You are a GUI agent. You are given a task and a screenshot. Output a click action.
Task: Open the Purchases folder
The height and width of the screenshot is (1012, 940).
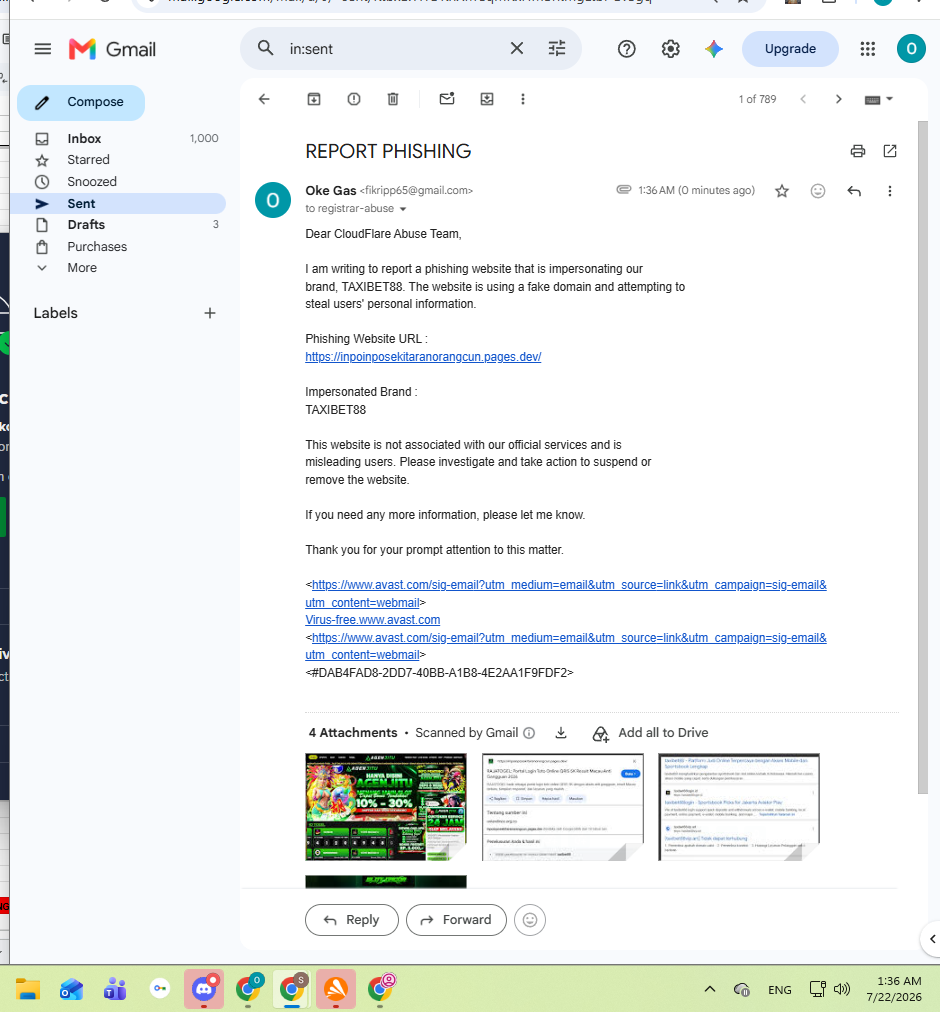(118, 247)
